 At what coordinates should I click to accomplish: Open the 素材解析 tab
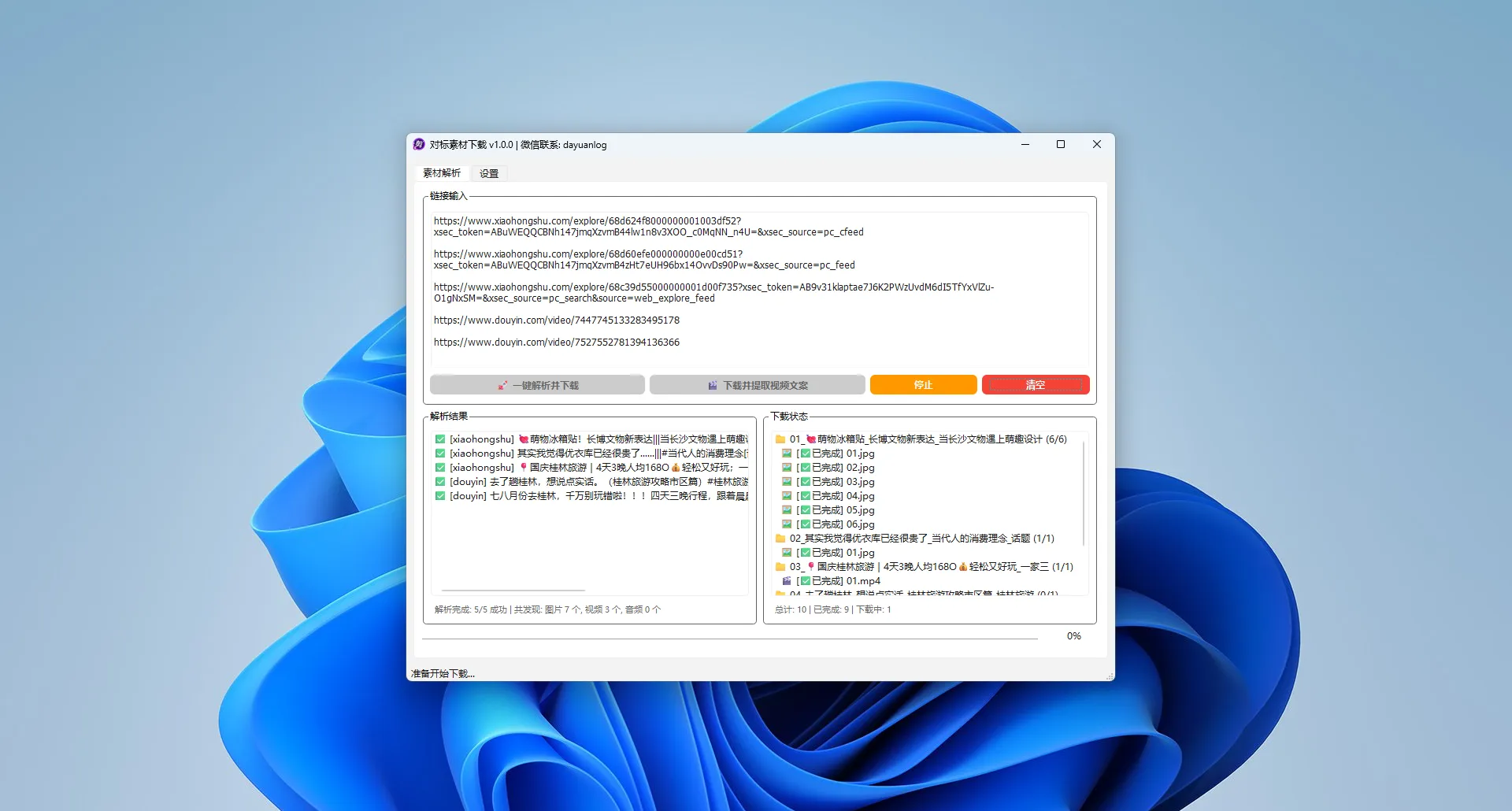click(x=442, y=173)
